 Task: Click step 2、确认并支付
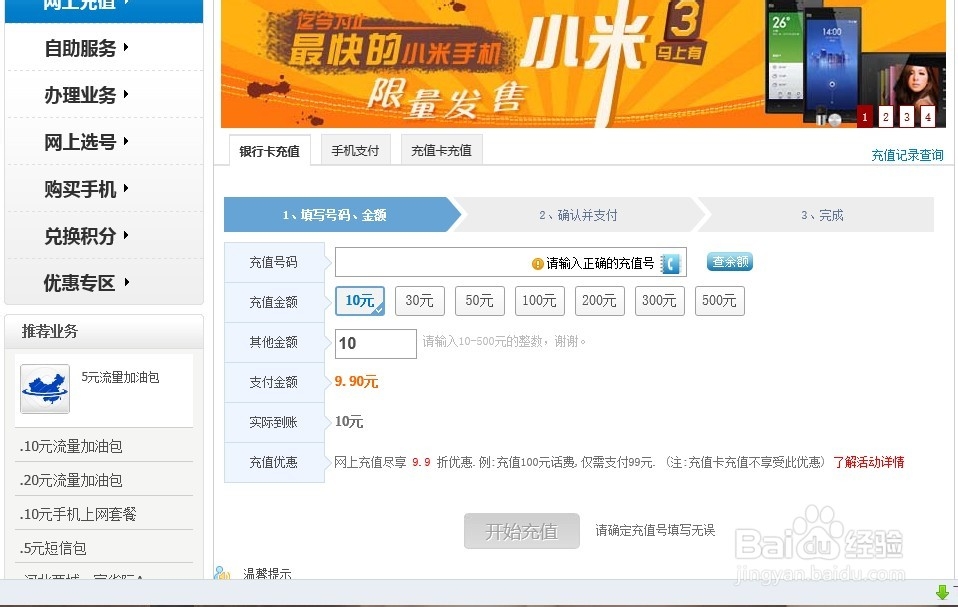pyautogui.click(x=578, y=215)
